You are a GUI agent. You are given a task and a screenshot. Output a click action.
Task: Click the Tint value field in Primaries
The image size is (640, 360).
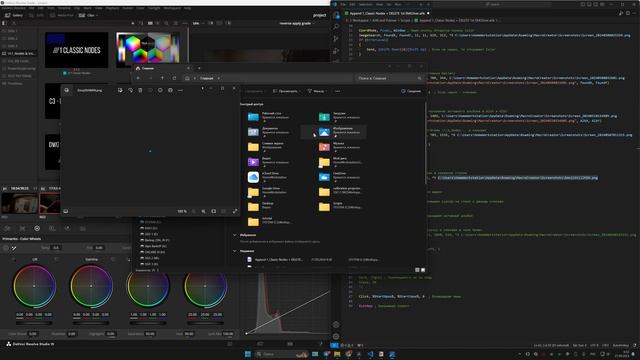(99, 248)
